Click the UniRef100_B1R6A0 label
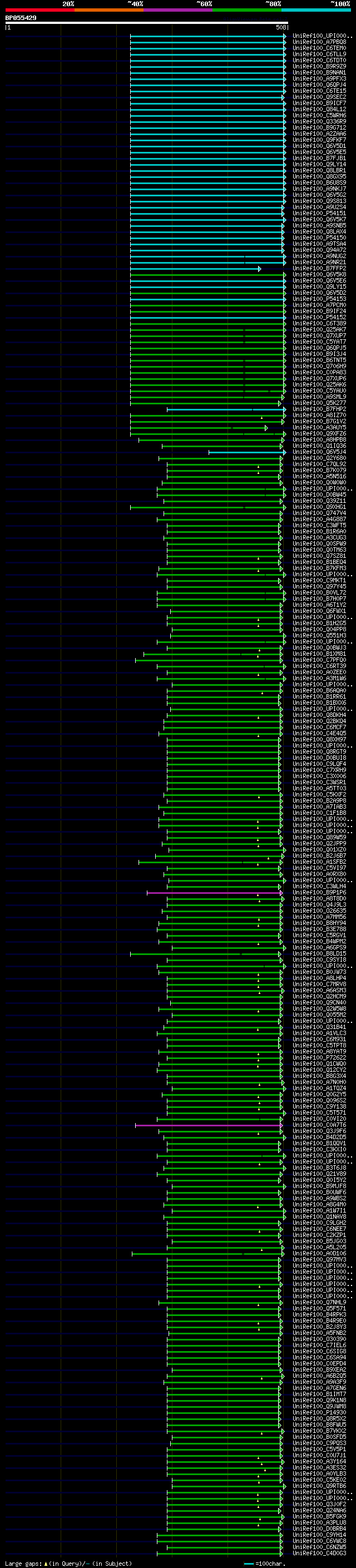Viewport: 356px width, 1568px height. pyautogui.click(x=319, y=531)
